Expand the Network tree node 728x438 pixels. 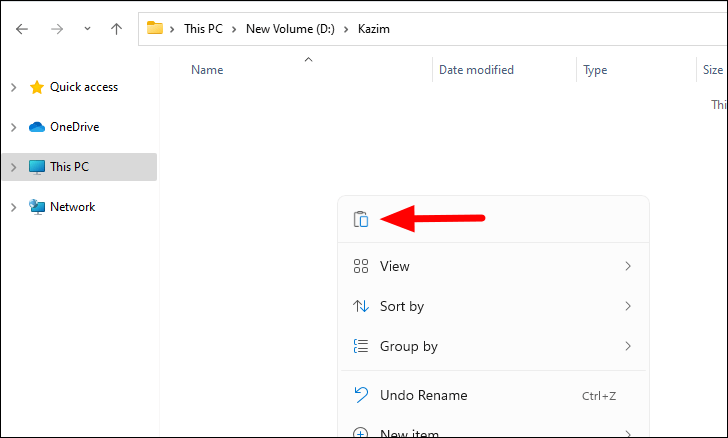click(14, 207)
